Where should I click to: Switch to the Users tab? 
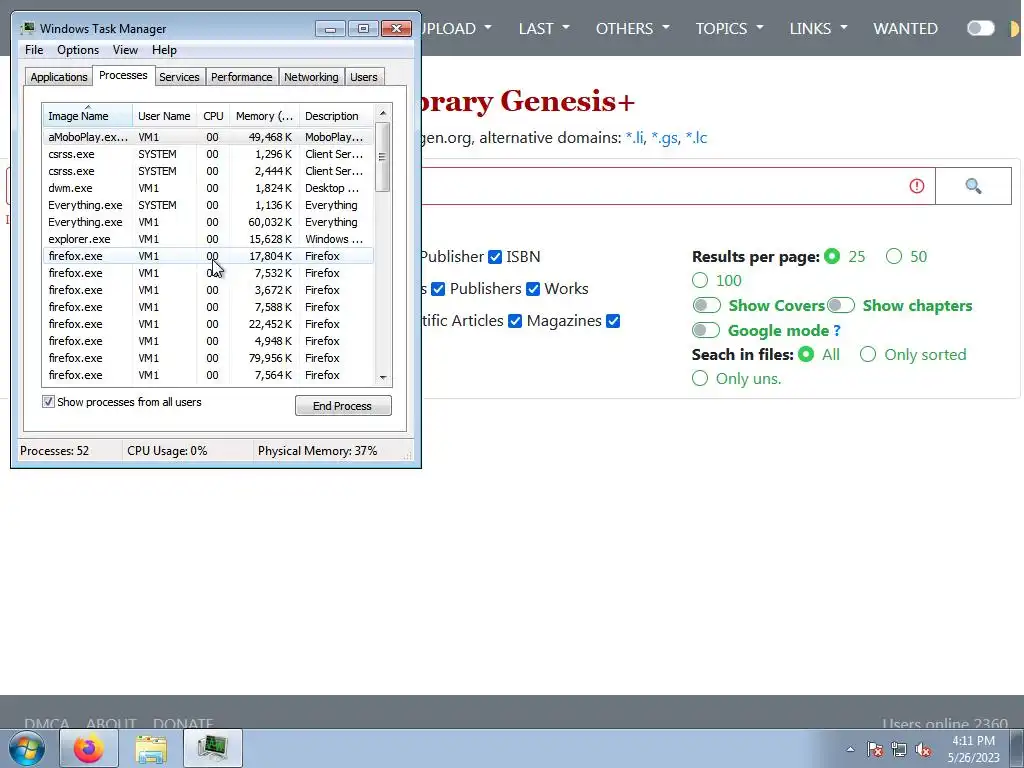pos(364,77)
